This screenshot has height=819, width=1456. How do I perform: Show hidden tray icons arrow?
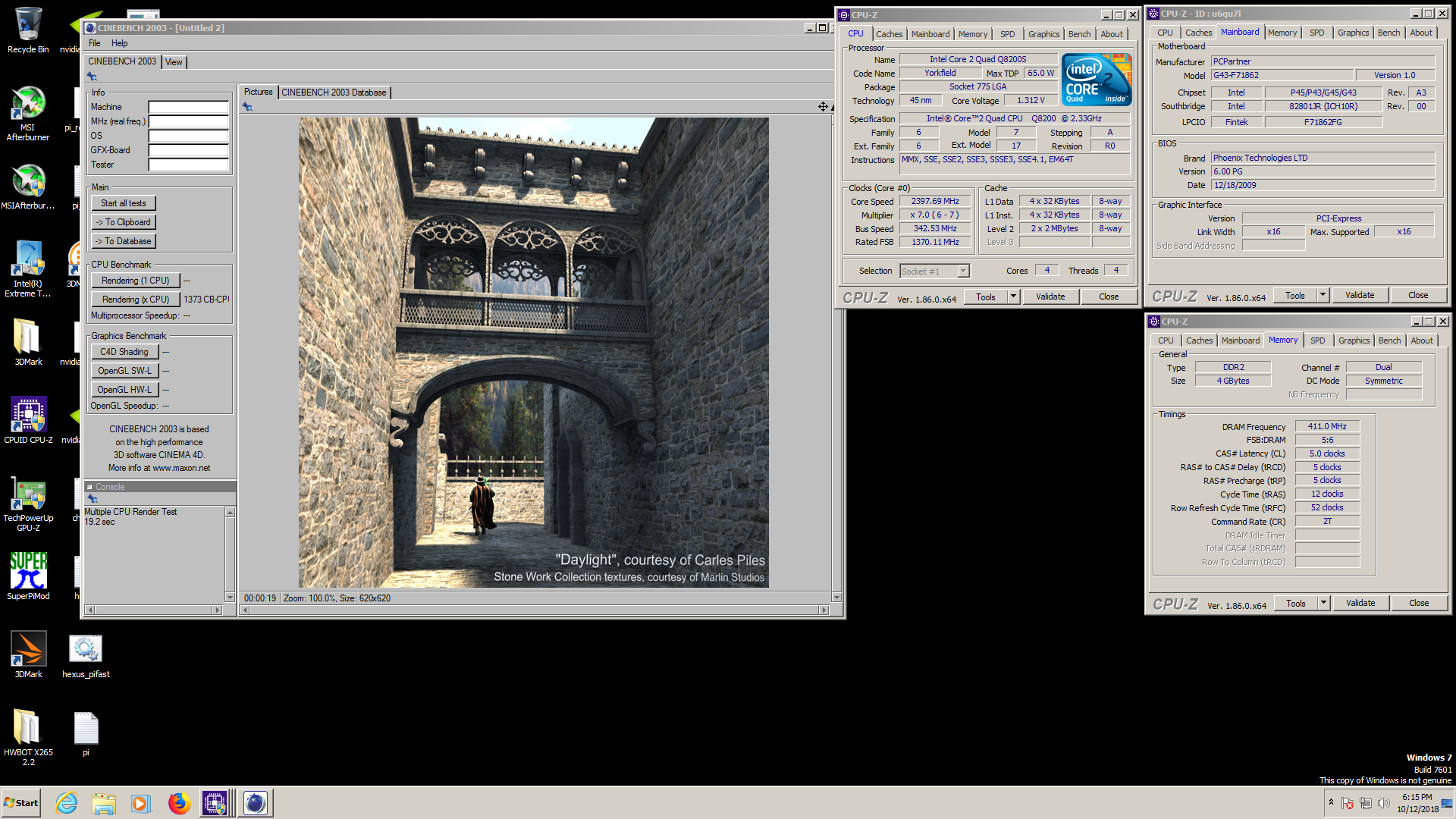pos(1331,802)
